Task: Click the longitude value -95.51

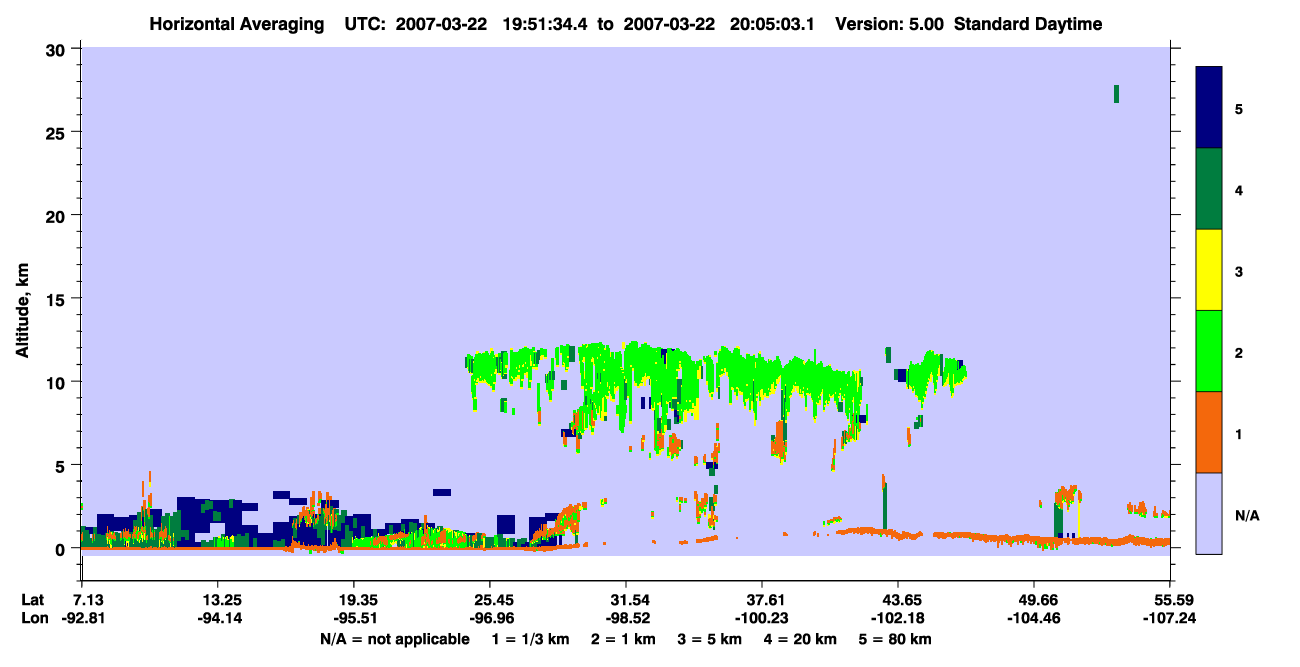Action: click(x=354, y=618)
